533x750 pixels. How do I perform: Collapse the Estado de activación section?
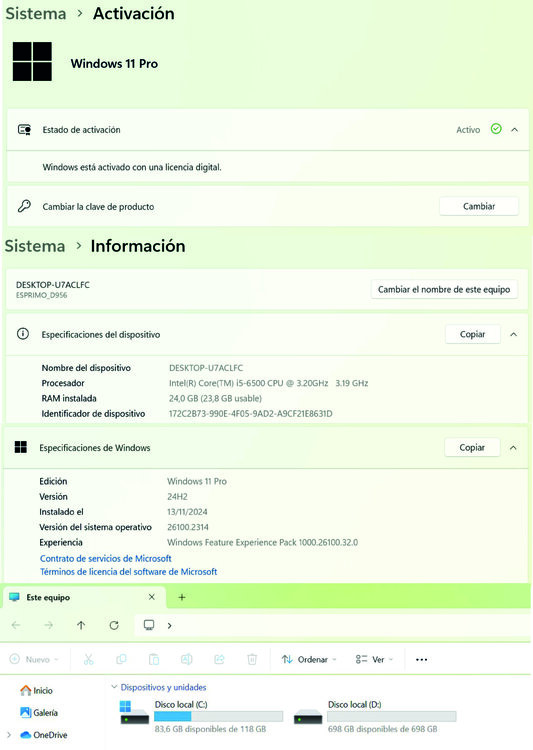(x=514, y=130)
